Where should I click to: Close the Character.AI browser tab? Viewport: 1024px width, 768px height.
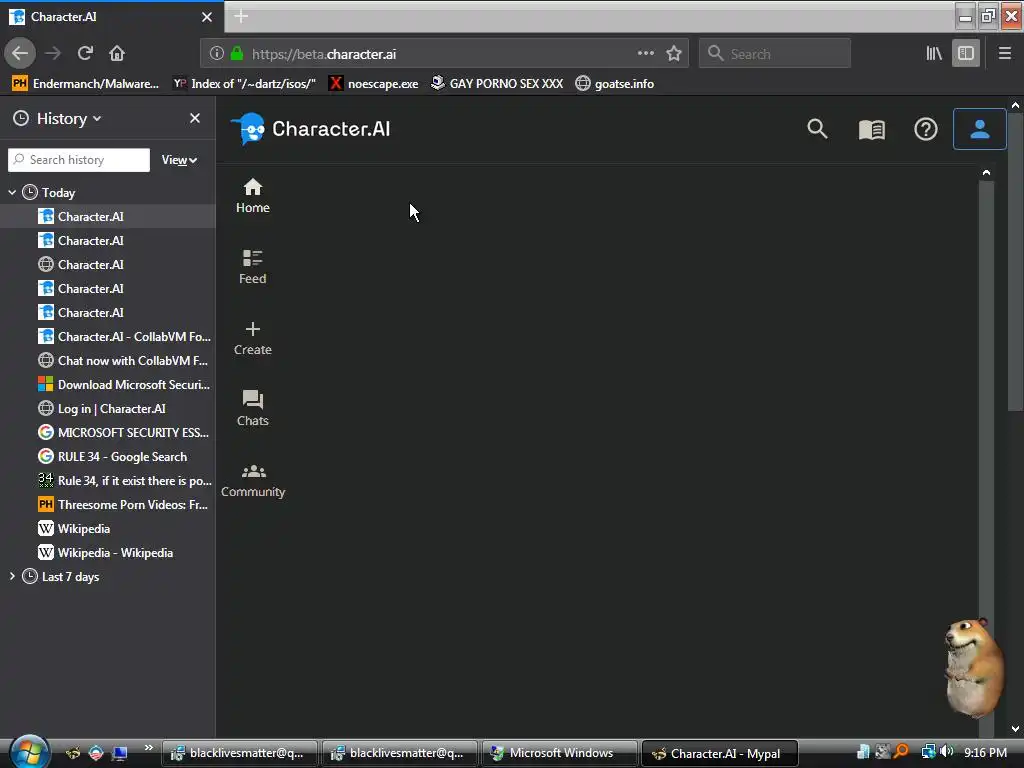207,17
